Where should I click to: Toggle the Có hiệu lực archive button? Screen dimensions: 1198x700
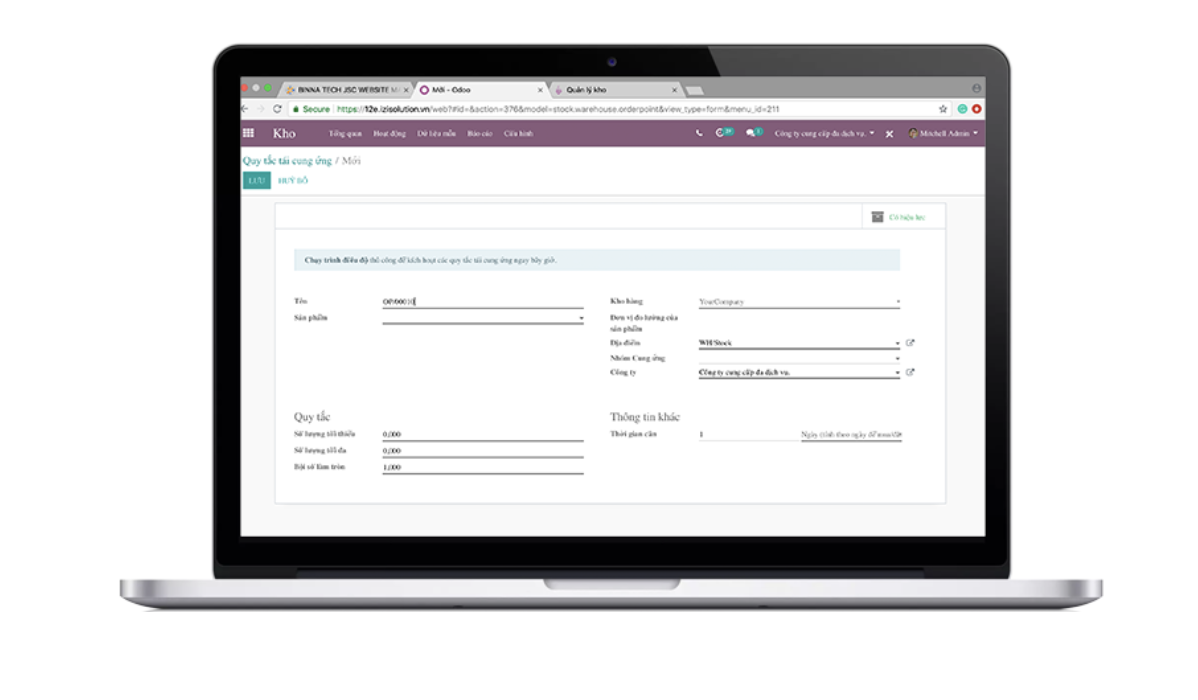[899, 217]
